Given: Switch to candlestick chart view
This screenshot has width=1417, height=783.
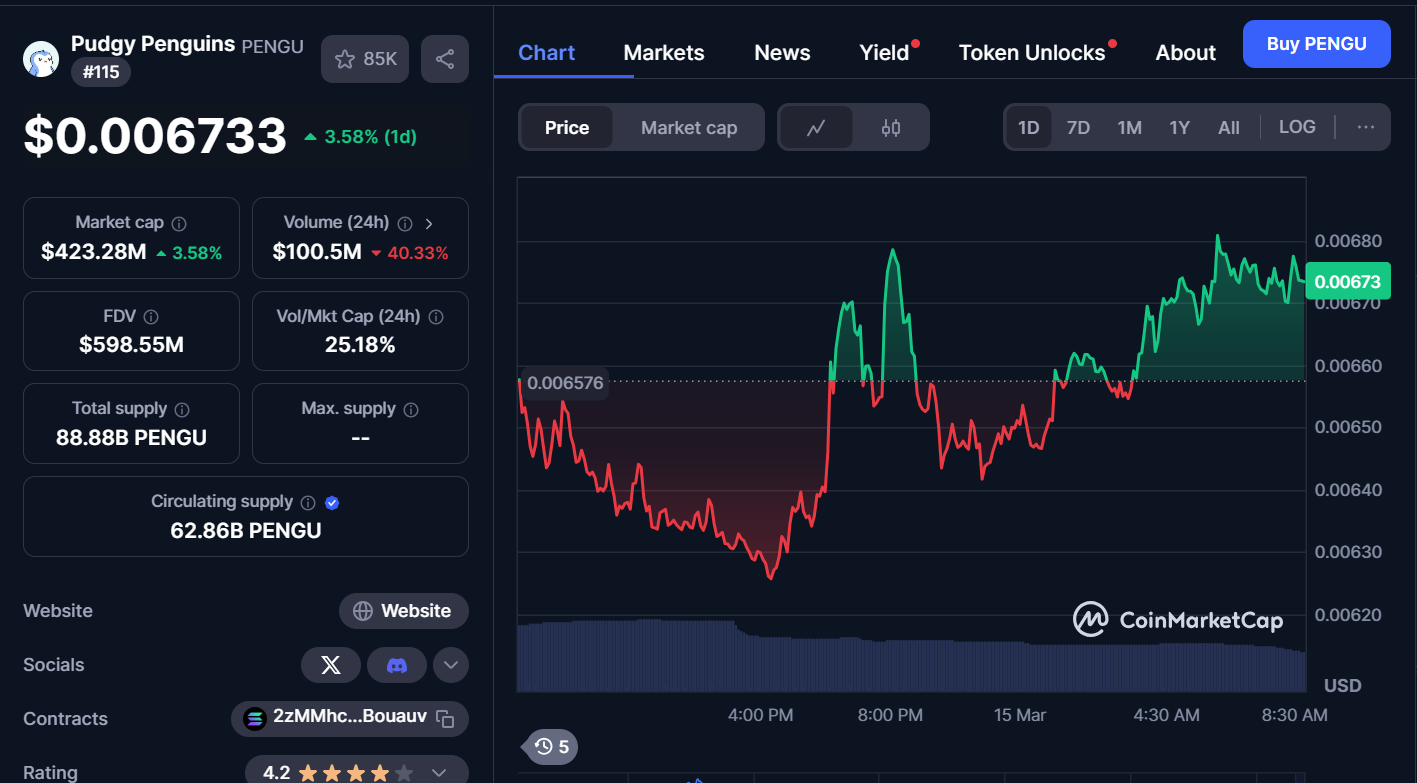Looking at the screenshot, I should [x=891, y=128].
